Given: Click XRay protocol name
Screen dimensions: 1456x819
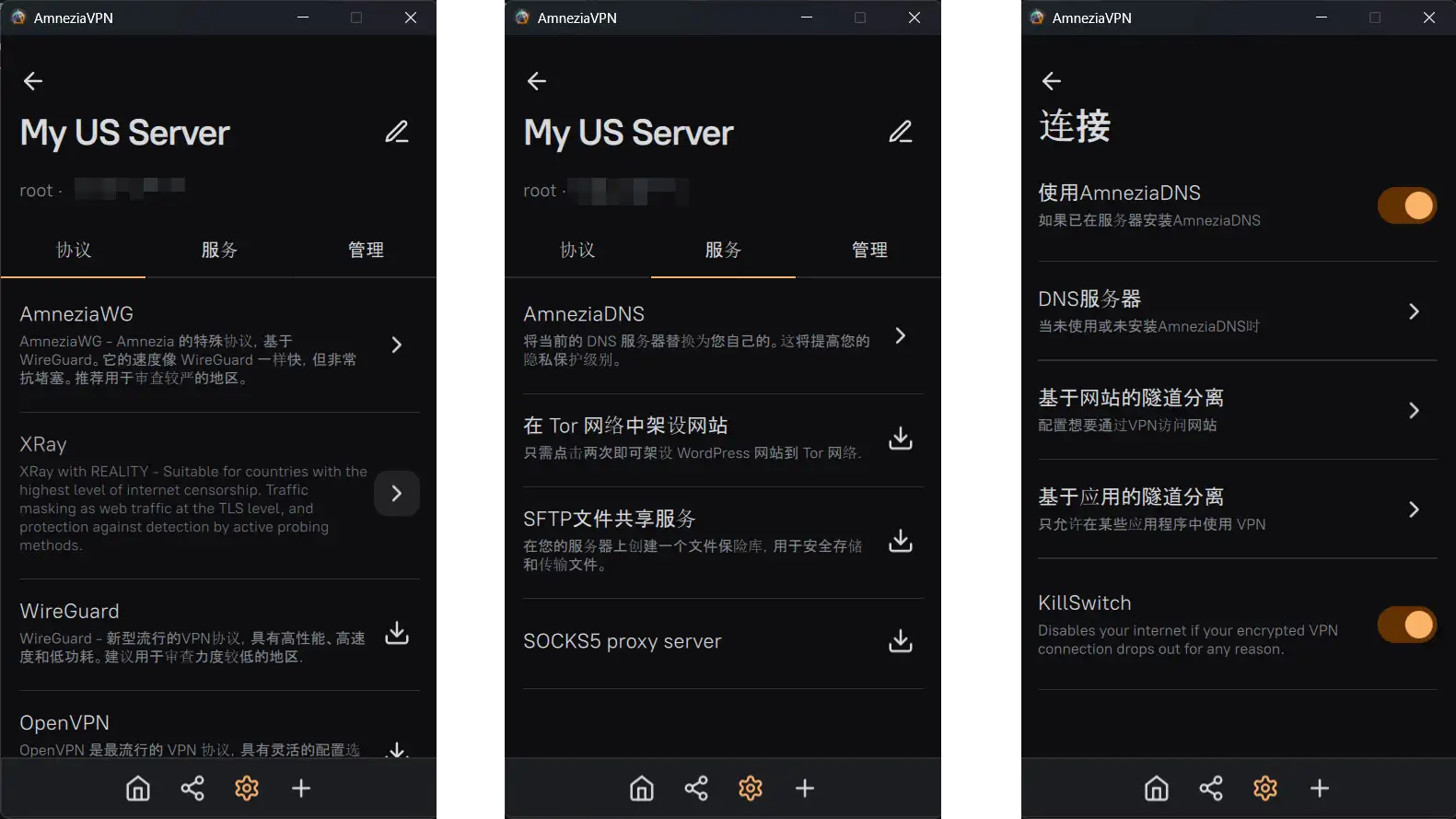Looking at the screenshot, I should click(43, 444).
